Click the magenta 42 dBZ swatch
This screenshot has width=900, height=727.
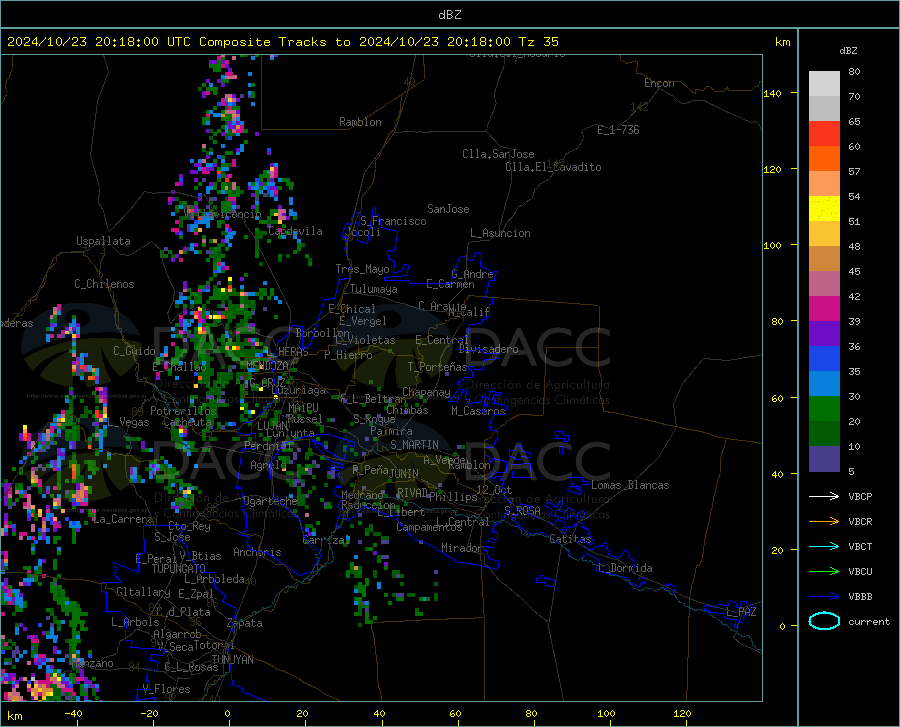824,309
